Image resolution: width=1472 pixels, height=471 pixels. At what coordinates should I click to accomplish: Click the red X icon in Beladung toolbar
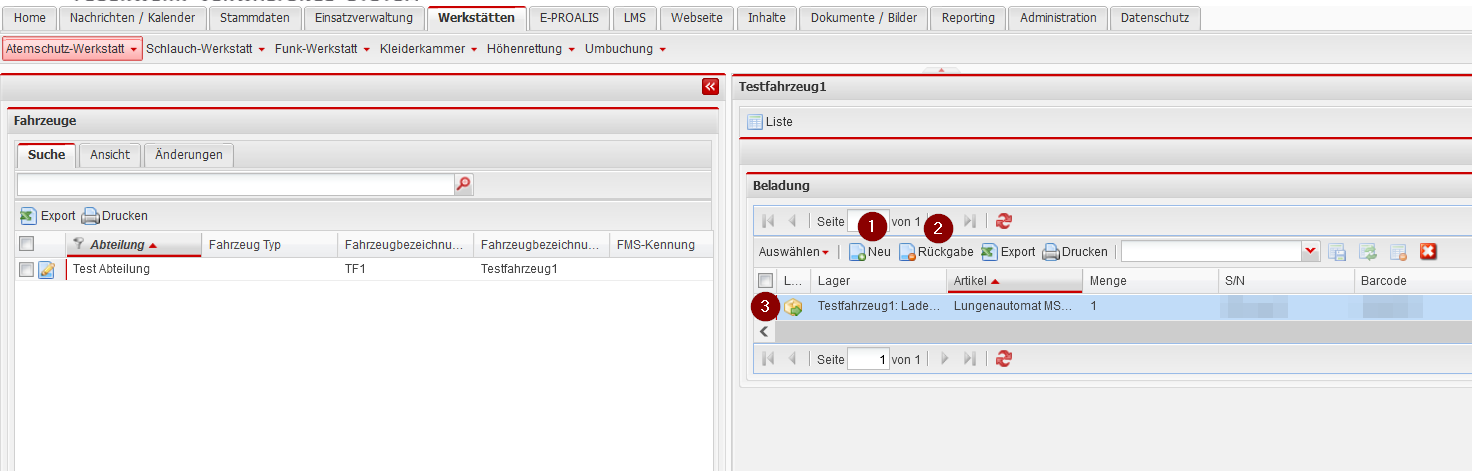pyautogui.click(x=1428, y=252)
